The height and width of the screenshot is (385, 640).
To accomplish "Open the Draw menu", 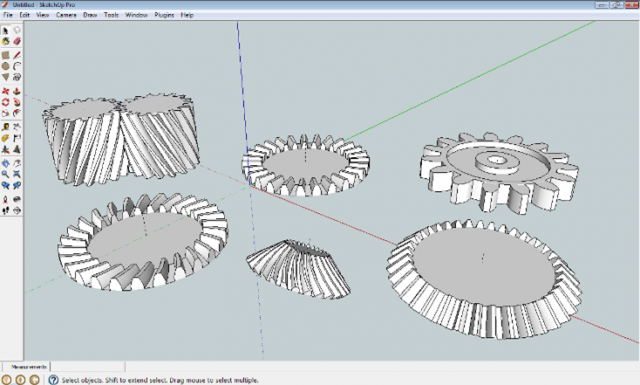I will [x=90, y=15].
